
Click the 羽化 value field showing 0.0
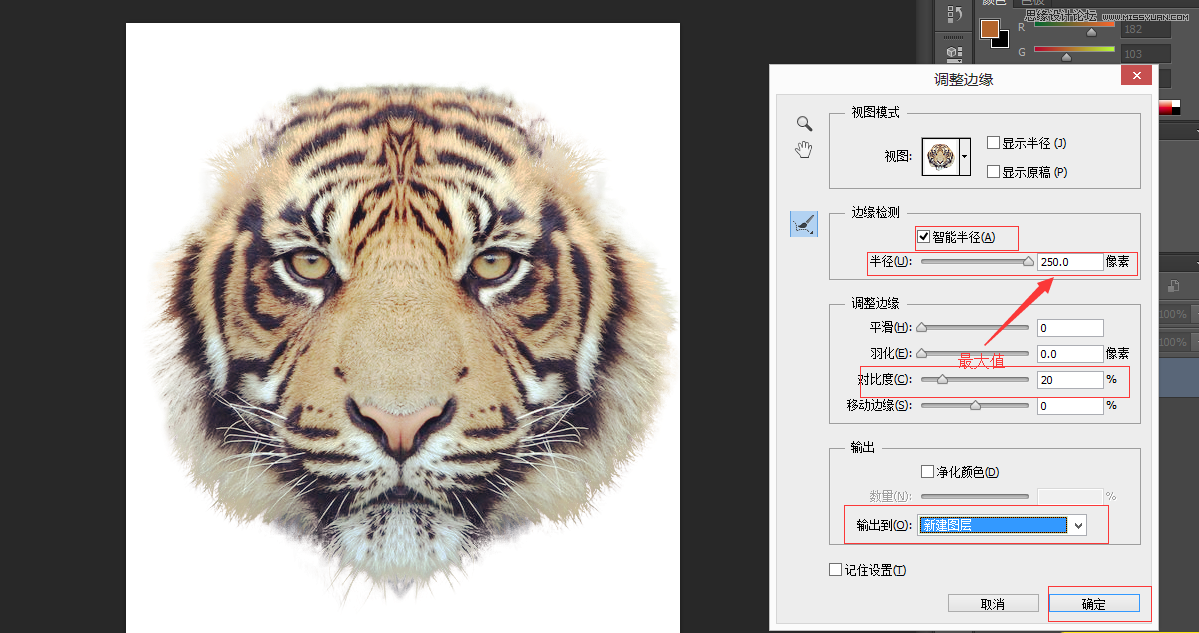[1071, 354]
